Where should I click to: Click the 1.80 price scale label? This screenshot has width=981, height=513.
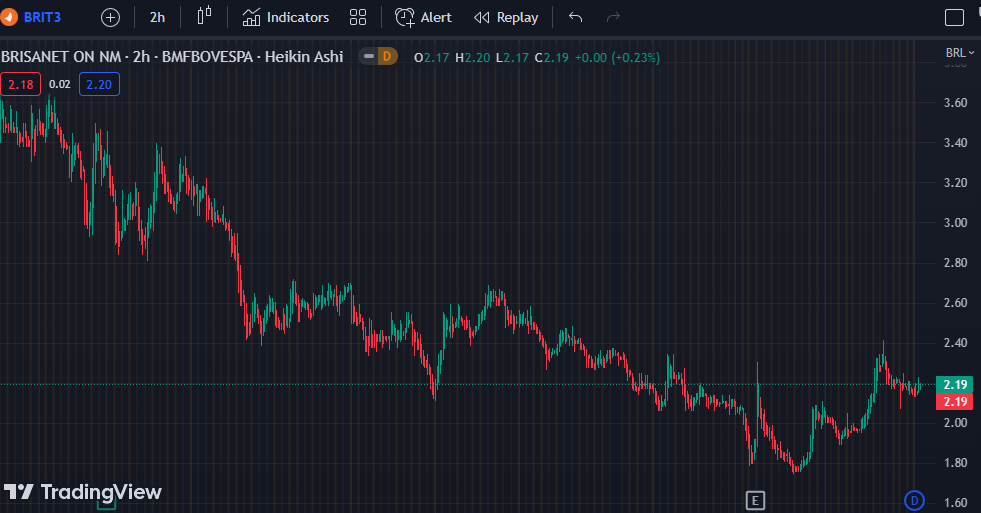point(955,463)
